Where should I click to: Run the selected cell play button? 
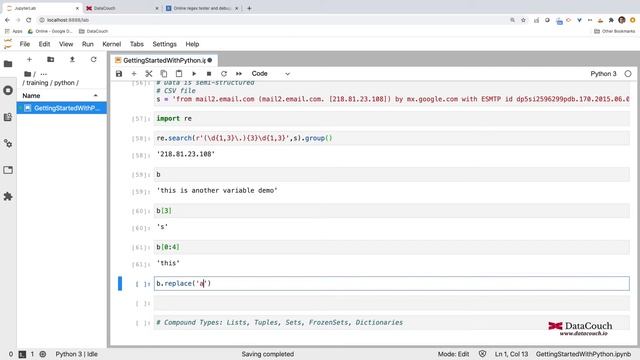(194, 74)
